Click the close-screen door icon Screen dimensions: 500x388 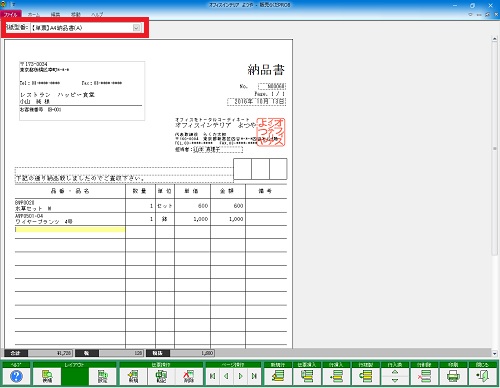(482, 376)
